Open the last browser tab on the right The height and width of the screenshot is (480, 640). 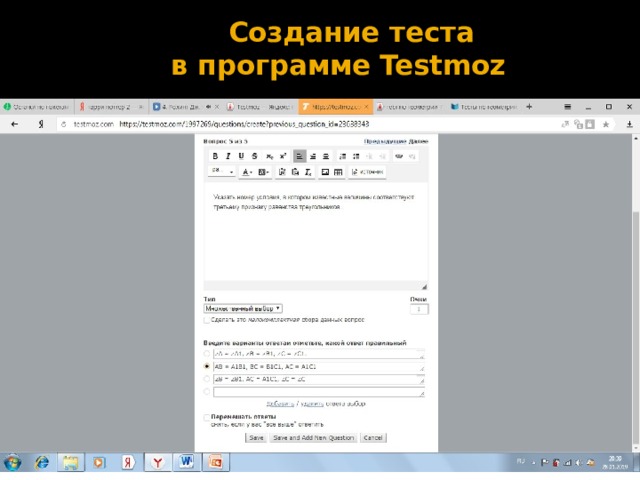pos(484,107)
